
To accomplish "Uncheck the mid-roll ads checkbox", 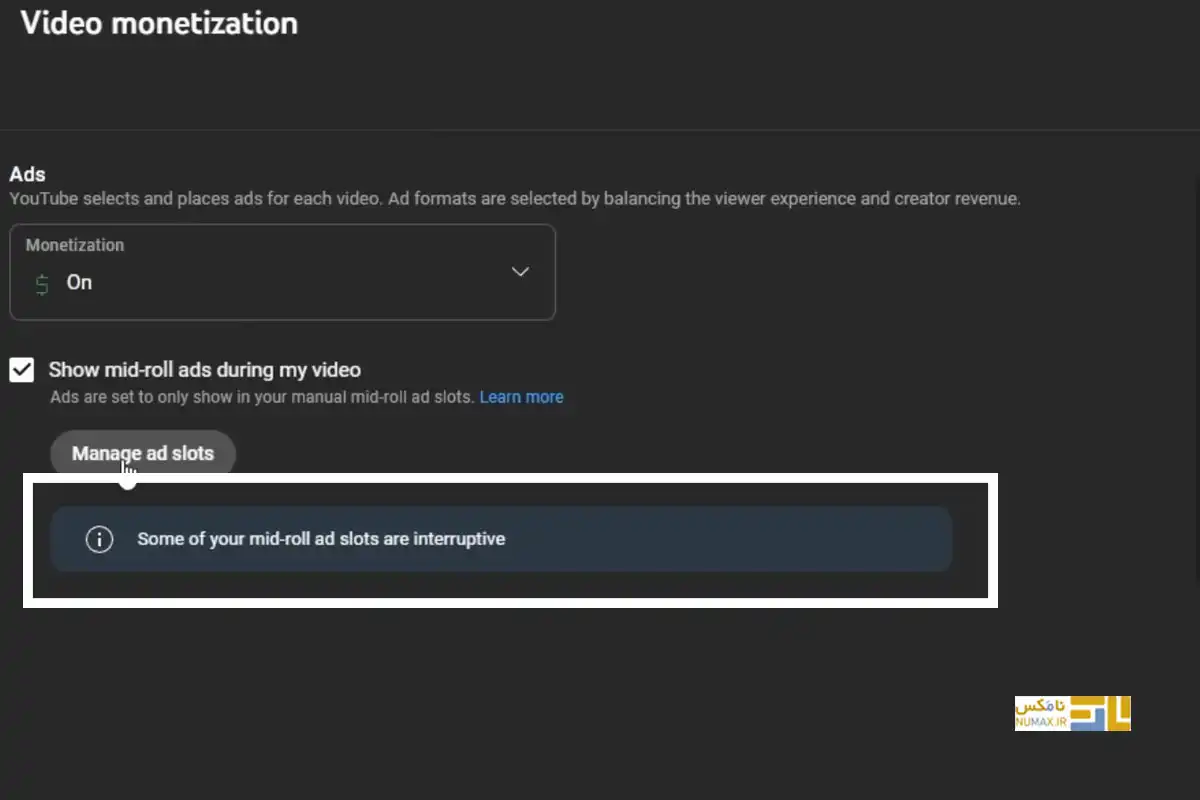I will [22, 370].
